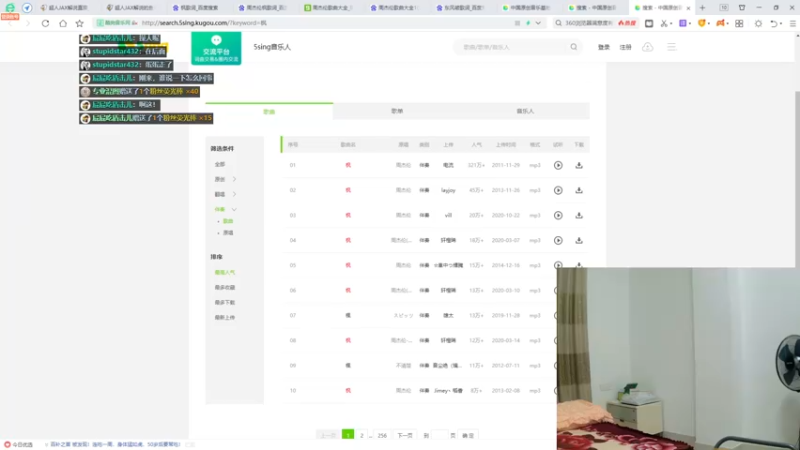Screen dimensions: 800x450
Task: Click the site search magnifier icon
Action: click(574, 47)
